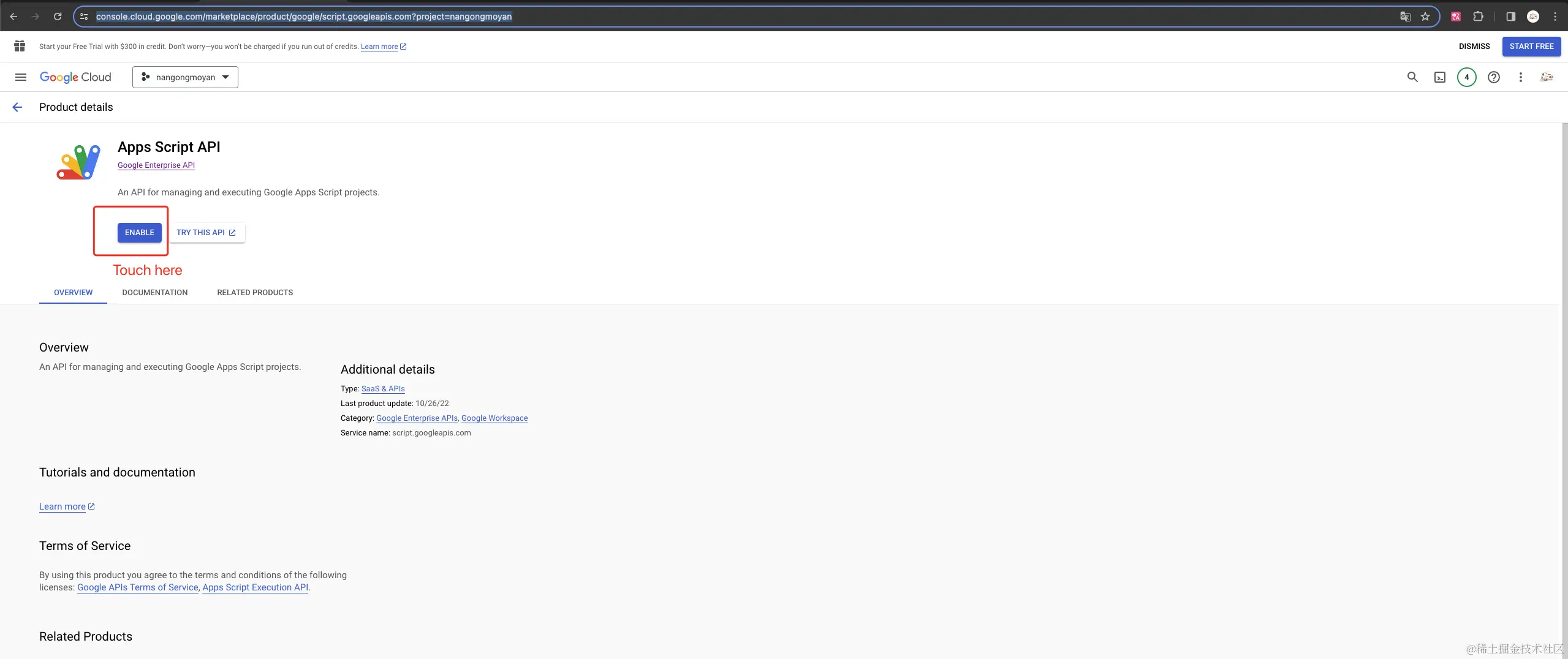Viewport: 1568px width, 659px height.
Task: Open the browser extensions puzzle icon
Action: (1478, 17)
